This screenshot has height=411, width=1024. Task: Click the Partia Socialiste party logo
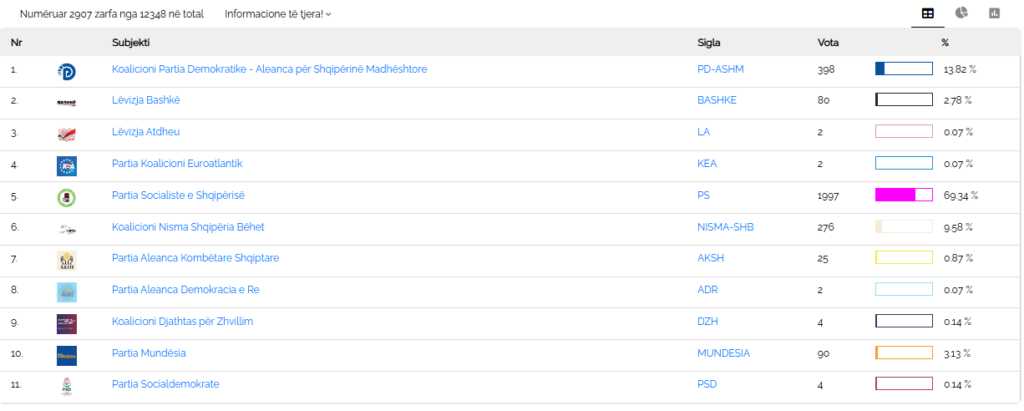(x=66, y=197)
